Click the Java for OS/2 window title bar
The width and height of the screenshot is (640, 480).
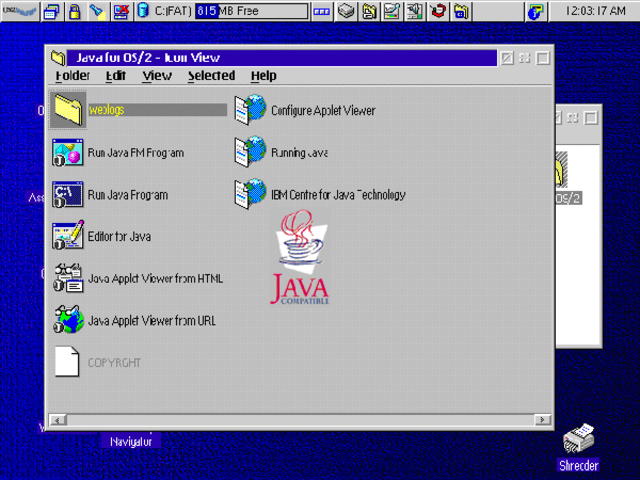(282, 58)
